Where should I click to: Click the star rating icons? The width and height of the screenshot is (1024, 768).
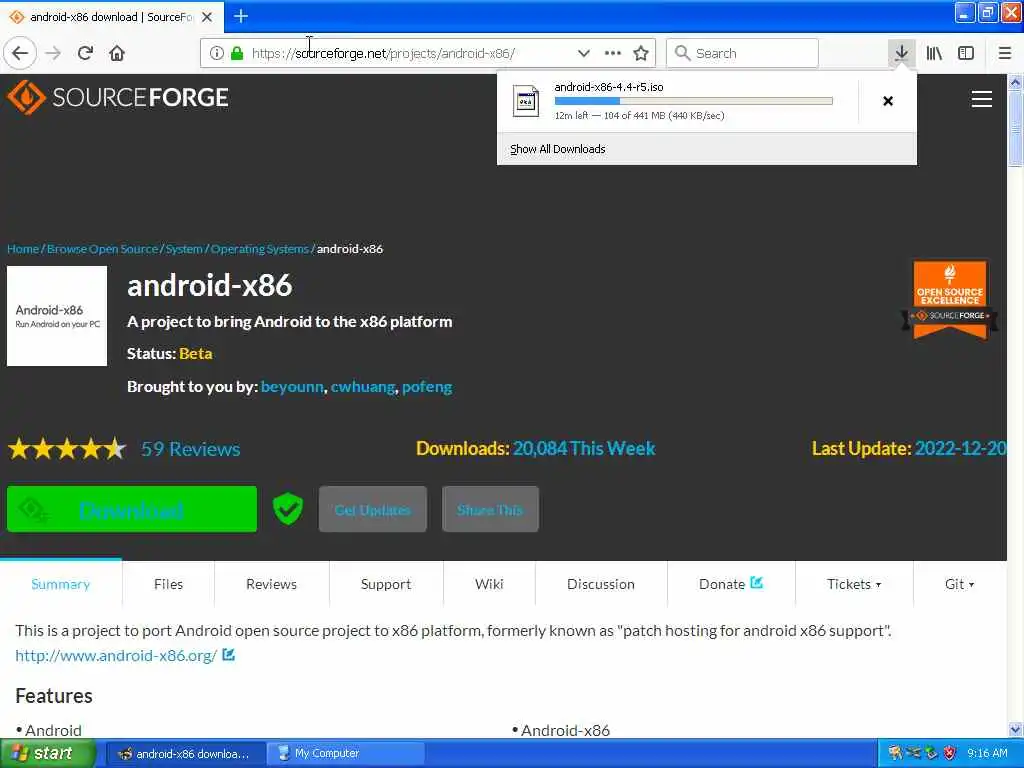pyautogui.click(x=67, y=449)
